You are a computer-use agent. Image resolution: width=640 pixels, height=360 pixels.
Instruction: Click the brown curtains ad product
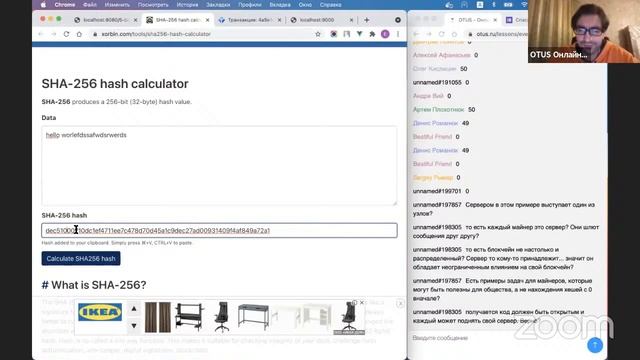(158, 317)
